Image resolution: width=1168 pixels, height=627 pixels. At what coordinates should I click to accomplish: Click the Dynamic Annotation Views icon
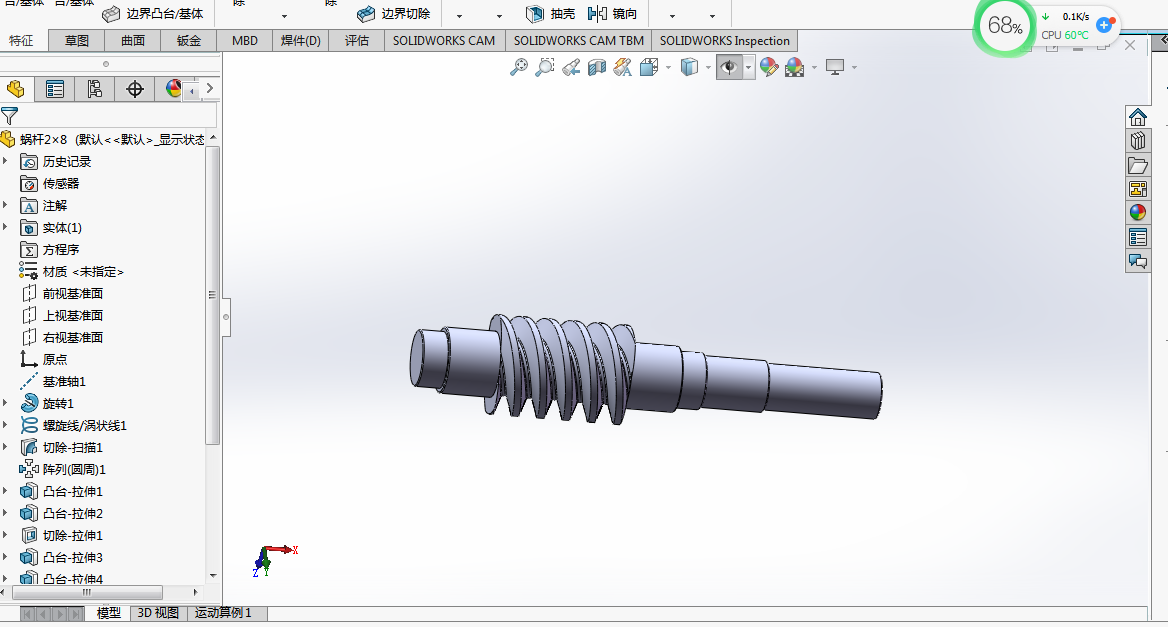click(623, 67)
